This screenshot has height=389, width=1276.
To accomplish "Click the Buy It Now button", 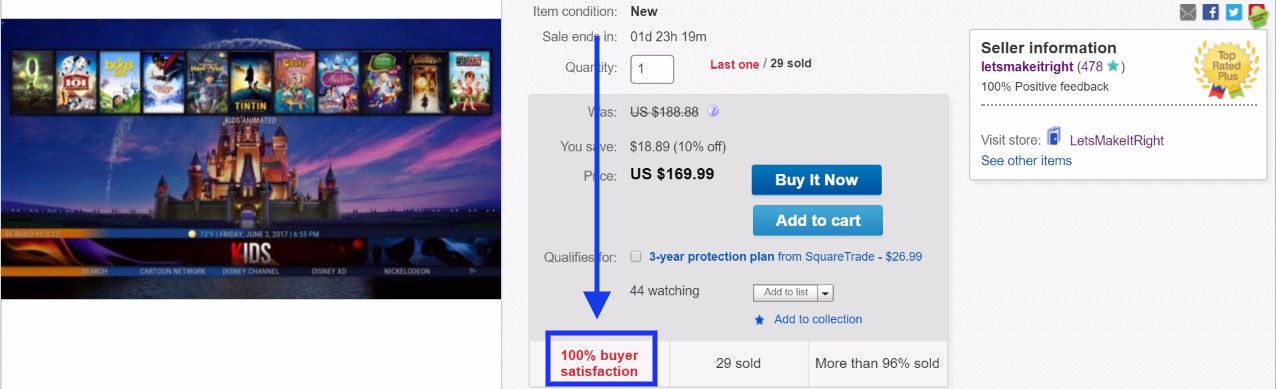I will coord(817,180).
